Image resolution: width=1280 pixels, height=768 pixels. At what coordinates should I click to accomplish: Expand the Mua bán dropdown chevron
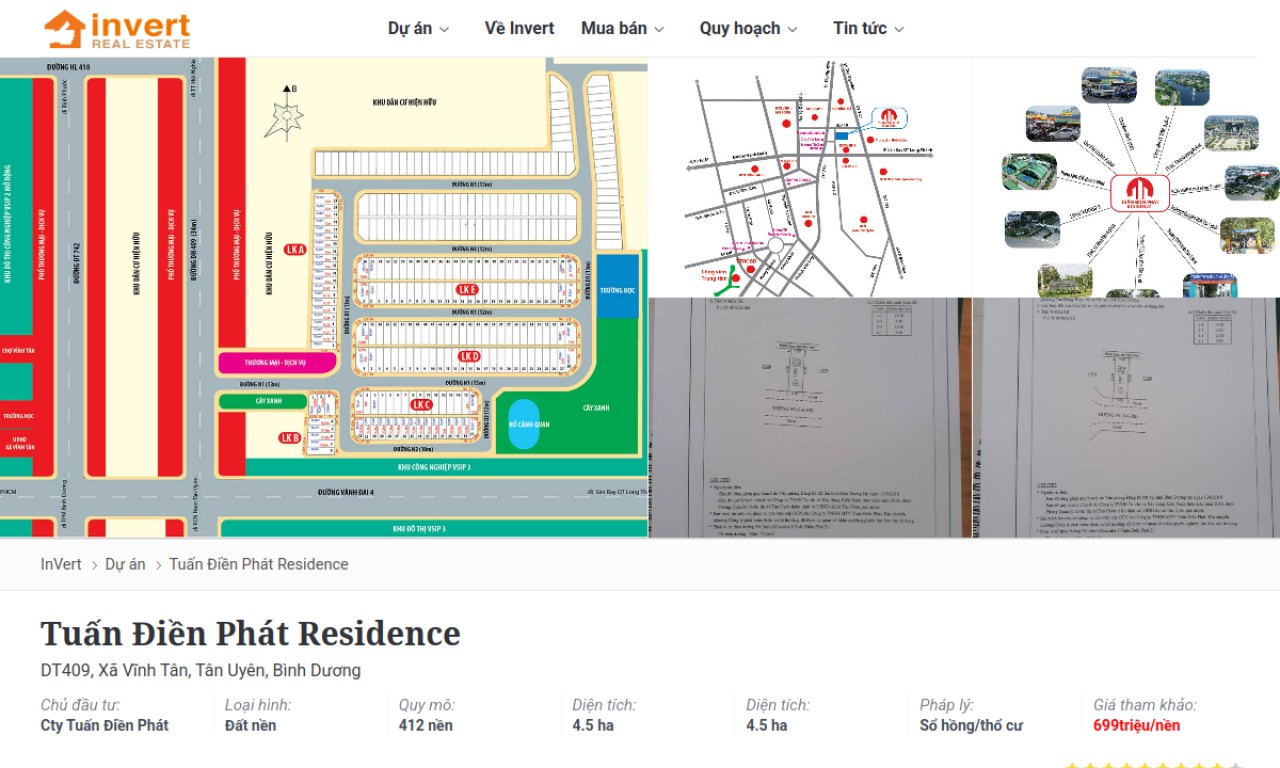tap(659, 29)
